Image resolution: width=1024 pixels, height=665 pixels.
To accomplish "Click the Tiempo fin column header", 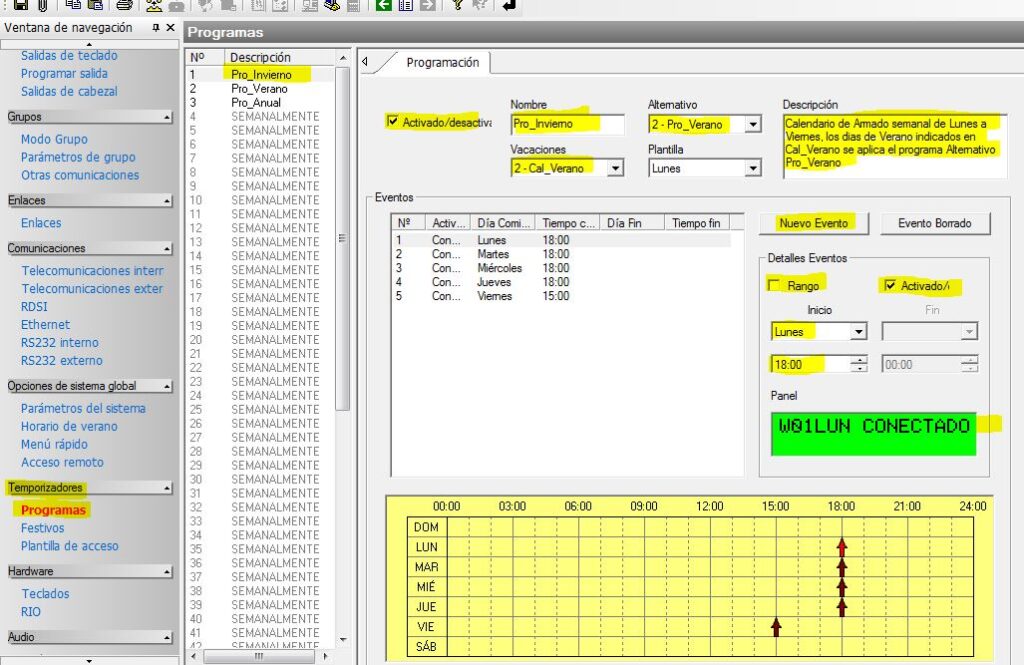I will tap(696, 223).
